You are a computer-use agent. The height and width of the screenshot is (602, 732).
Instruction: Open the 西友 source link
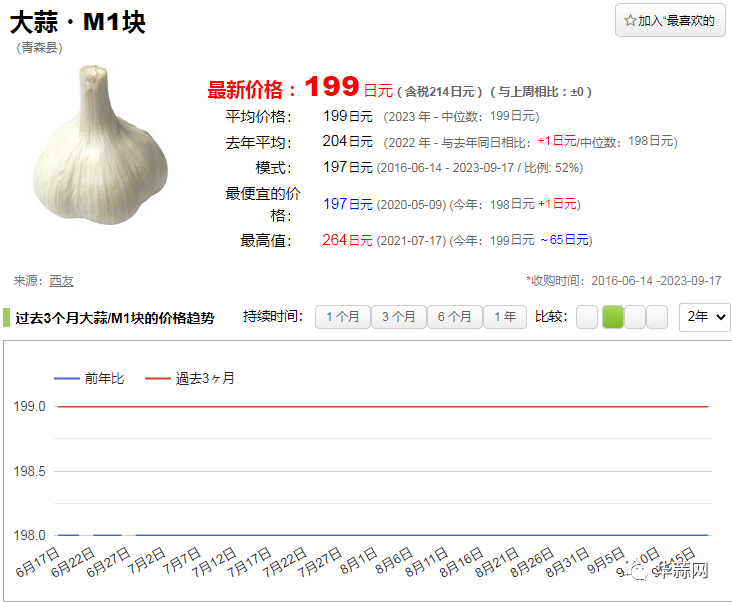(62, 281)
